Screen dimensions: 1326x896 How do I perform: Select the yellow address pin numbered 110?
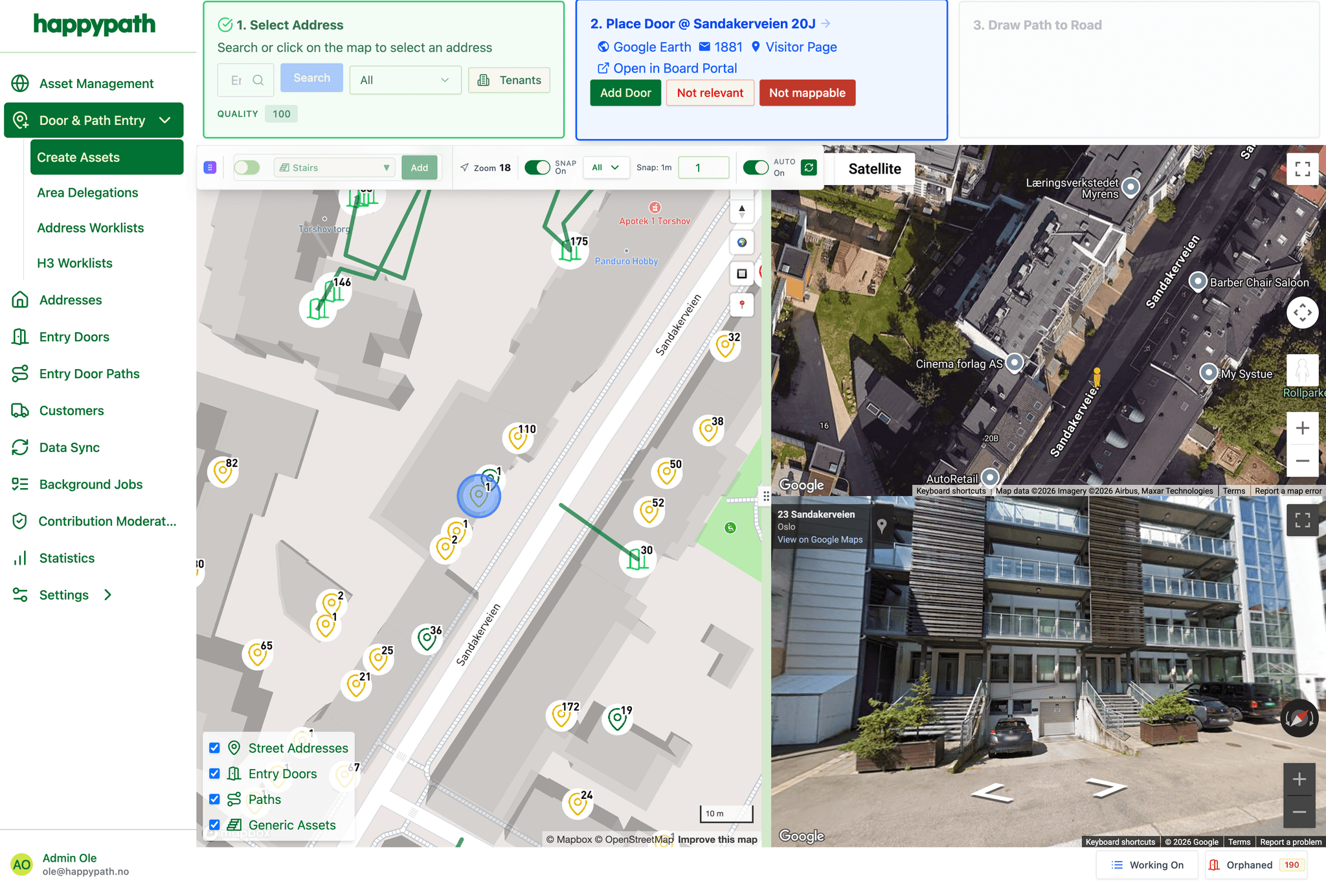(518, 438)
